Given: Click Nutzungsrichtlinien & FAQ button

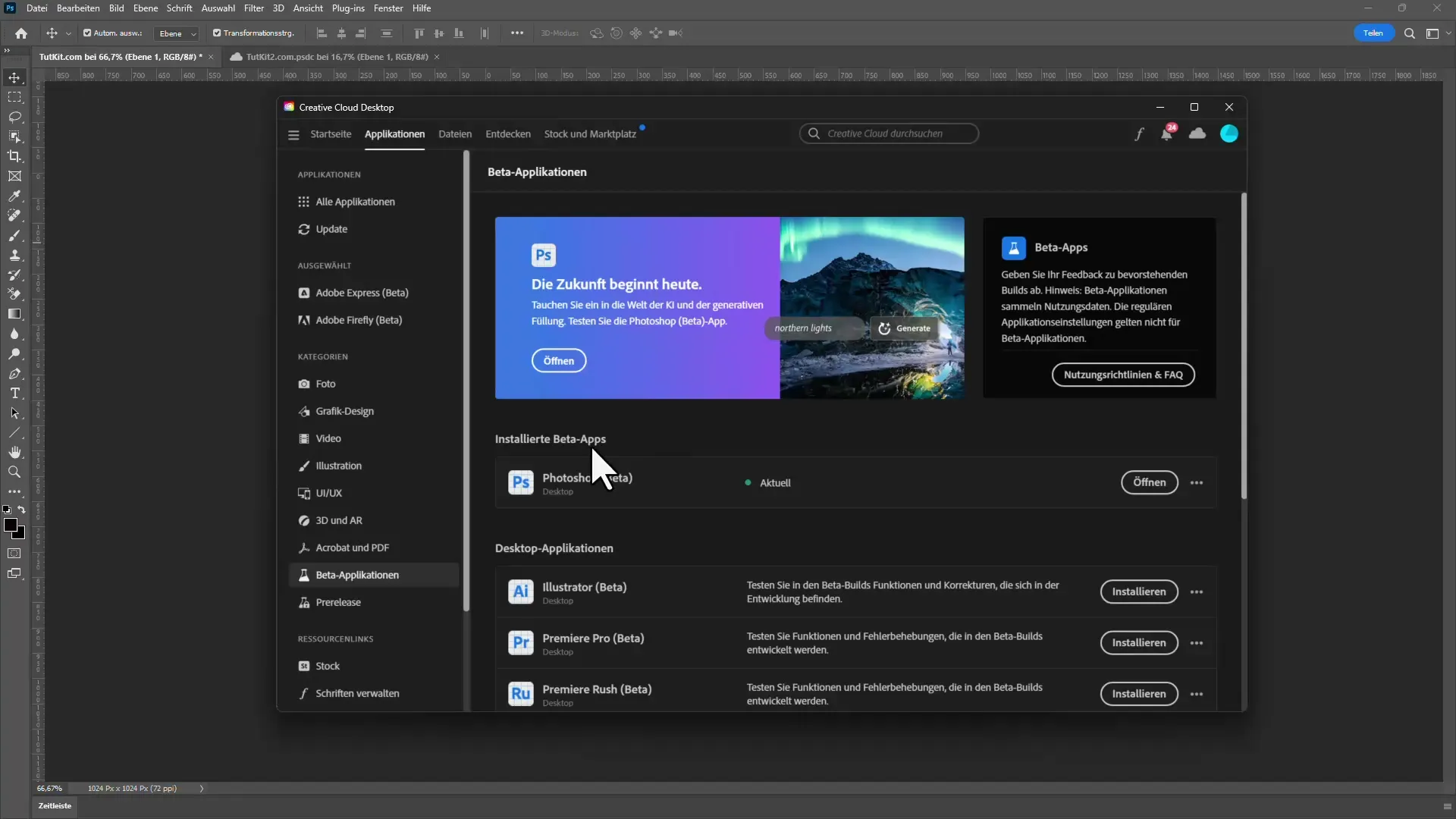Looking at the screenshot, I should [1123, 375].
